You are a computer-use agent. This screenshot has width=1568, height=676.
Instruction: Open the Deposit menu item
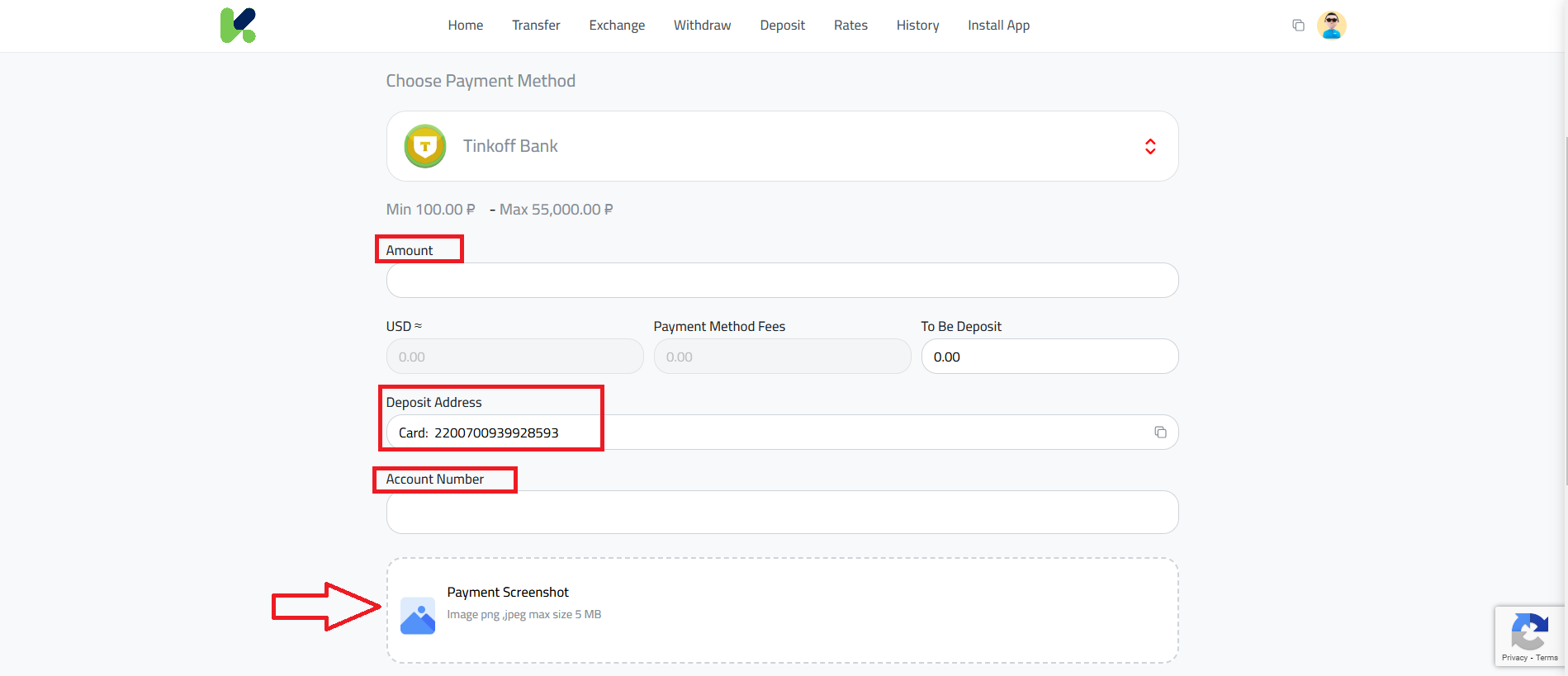782,26
